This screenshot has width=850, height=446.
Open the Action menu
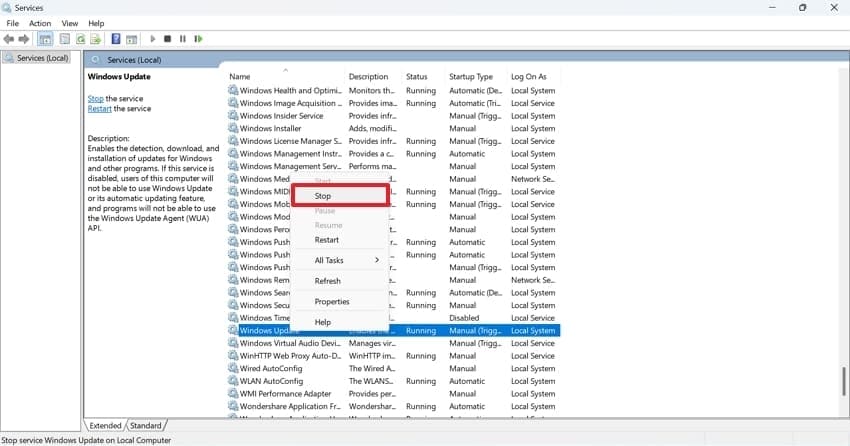(40, 23)
